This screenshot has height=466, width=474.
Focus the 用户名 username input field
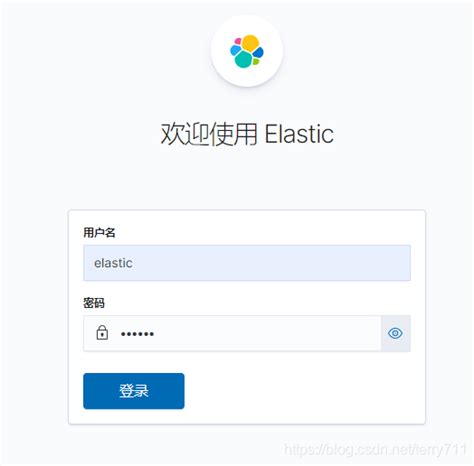pyautogui.click(x=247, y=263)
